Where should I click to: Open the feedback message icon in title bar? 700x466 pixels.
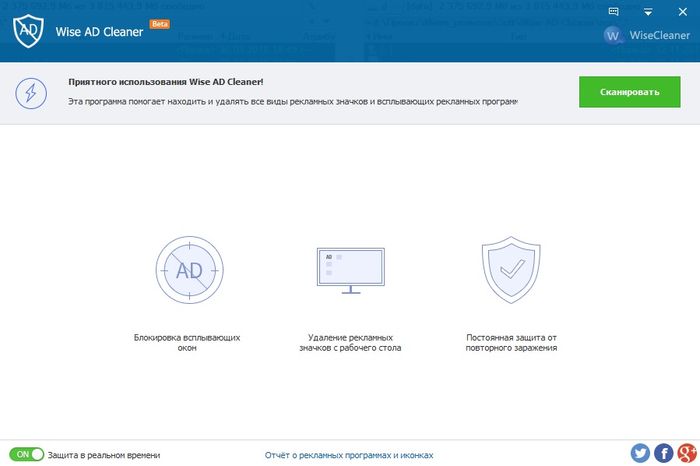pyautogui.click(x=614, y=12)
